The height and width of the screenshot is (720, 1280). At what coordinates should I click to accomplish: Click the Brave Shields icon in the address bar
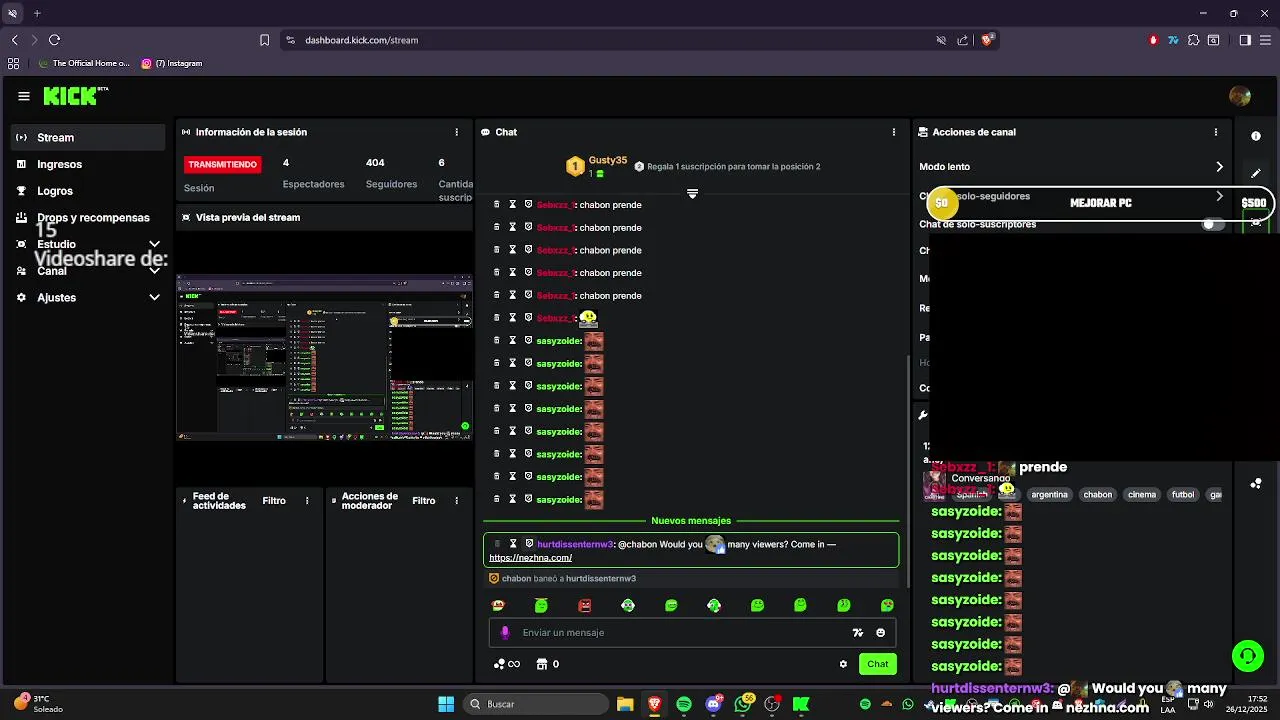point(987,40)
